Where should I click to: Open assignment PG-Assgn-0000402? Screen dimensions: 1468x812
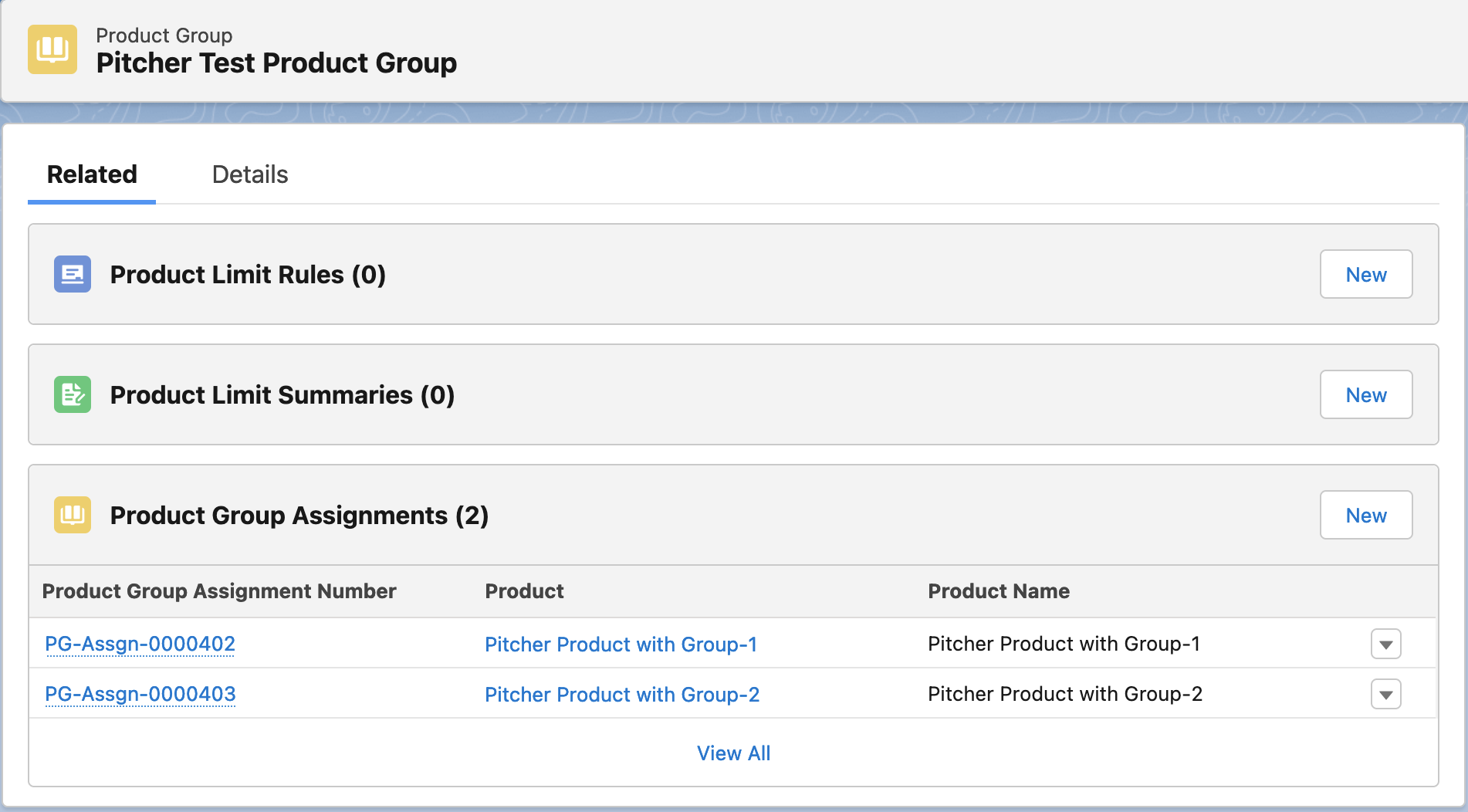[140, 644]
